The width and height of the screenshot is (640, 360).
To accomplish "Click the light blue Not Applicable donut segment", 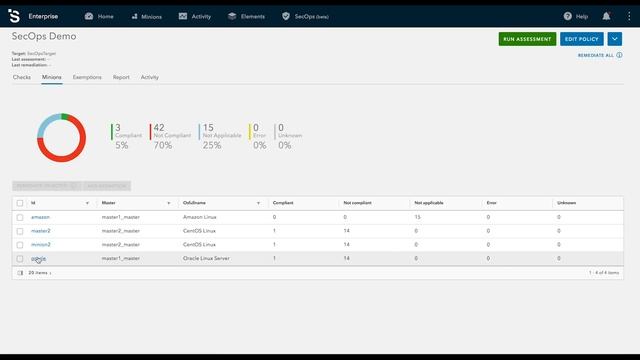I will (44, 124).
